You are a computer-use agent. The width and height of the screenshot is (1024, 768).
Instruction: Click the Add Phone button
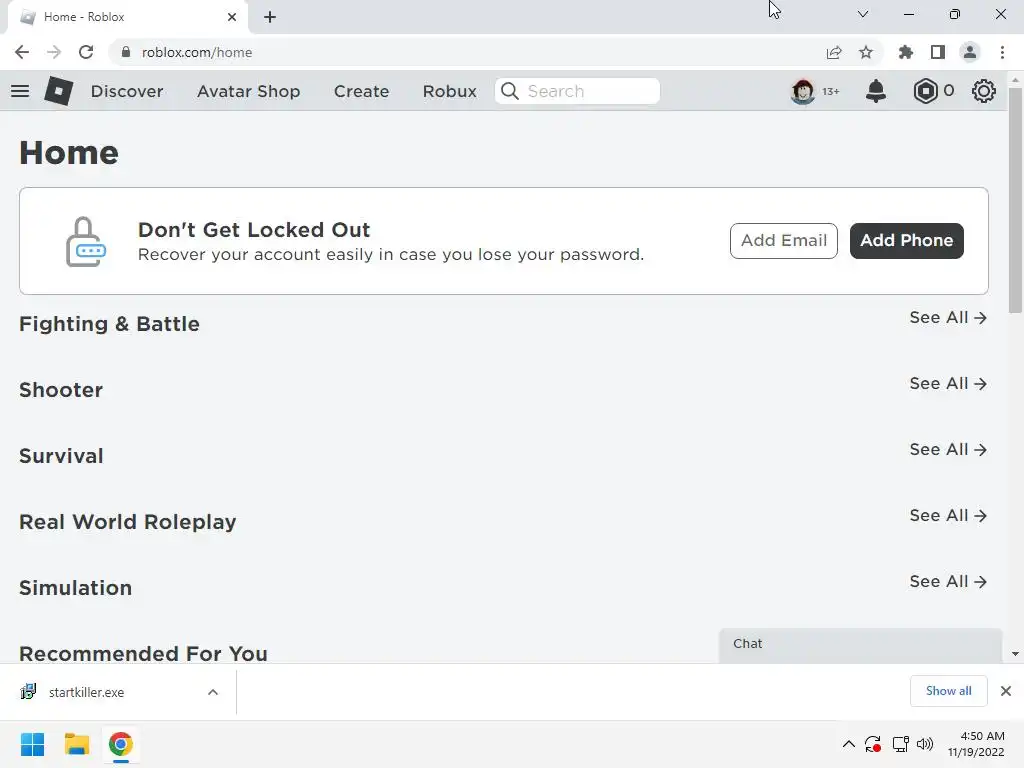906,240
